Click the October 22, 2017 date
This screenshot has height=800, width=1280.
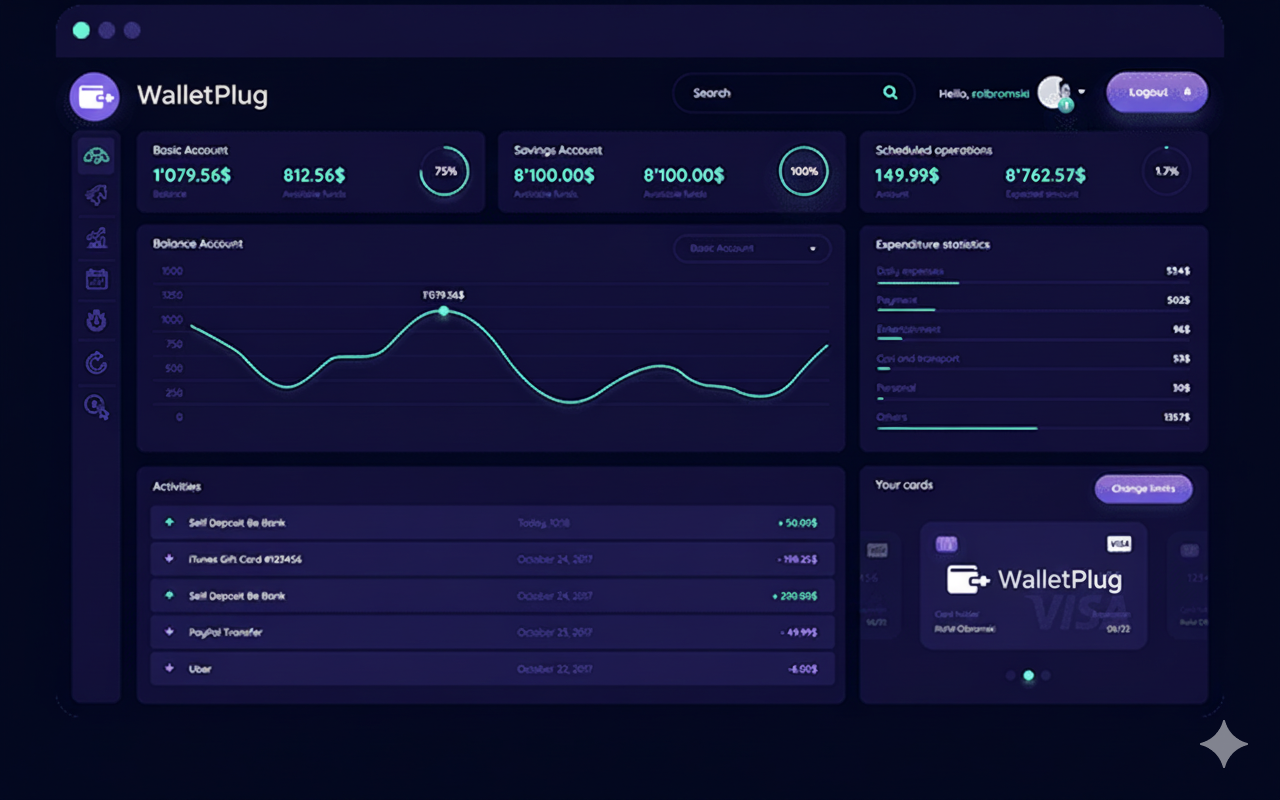tap(555, 669)
